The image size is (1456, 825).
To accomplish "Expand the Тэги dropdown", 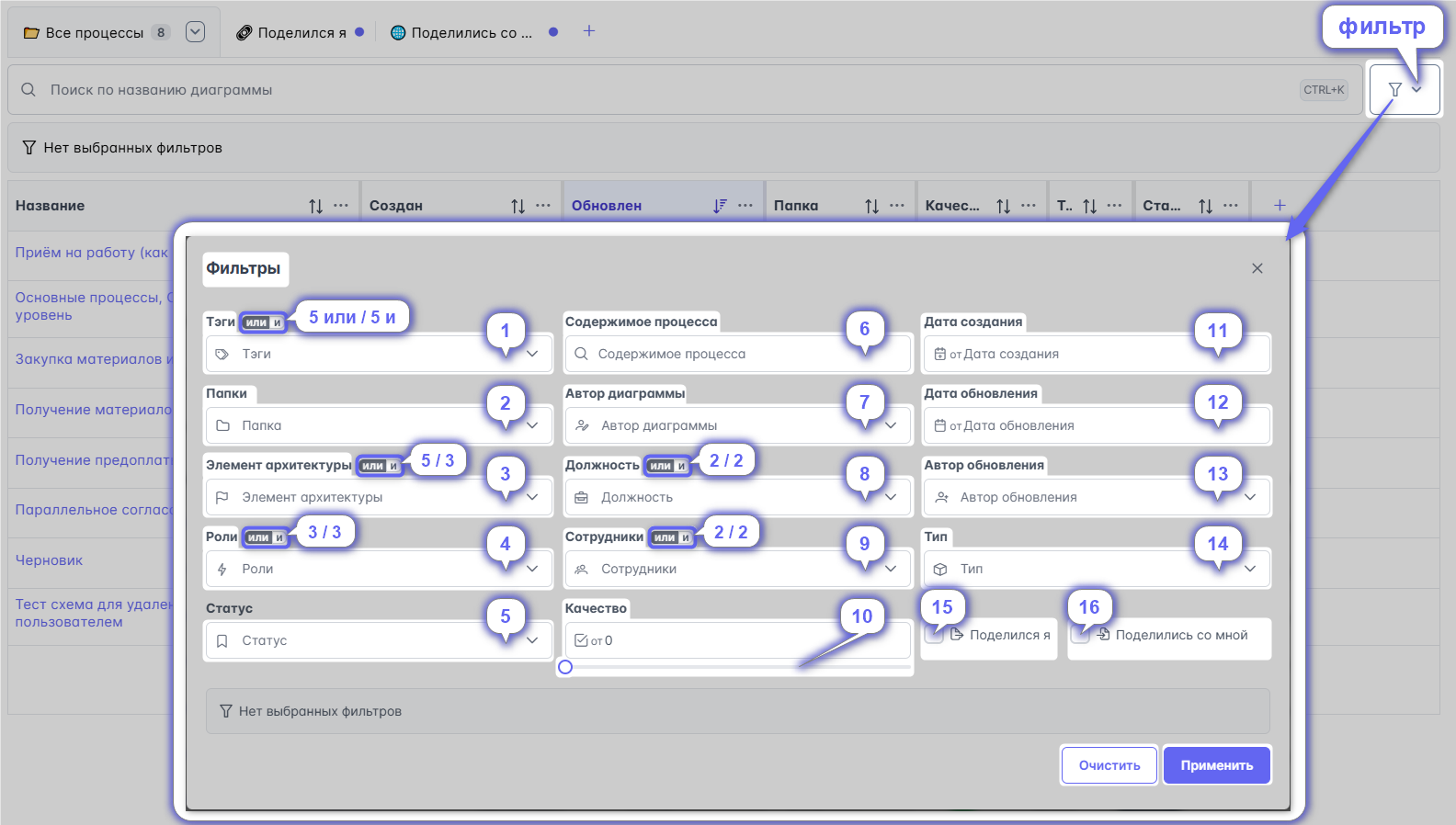I will click(x=532, y=354).
